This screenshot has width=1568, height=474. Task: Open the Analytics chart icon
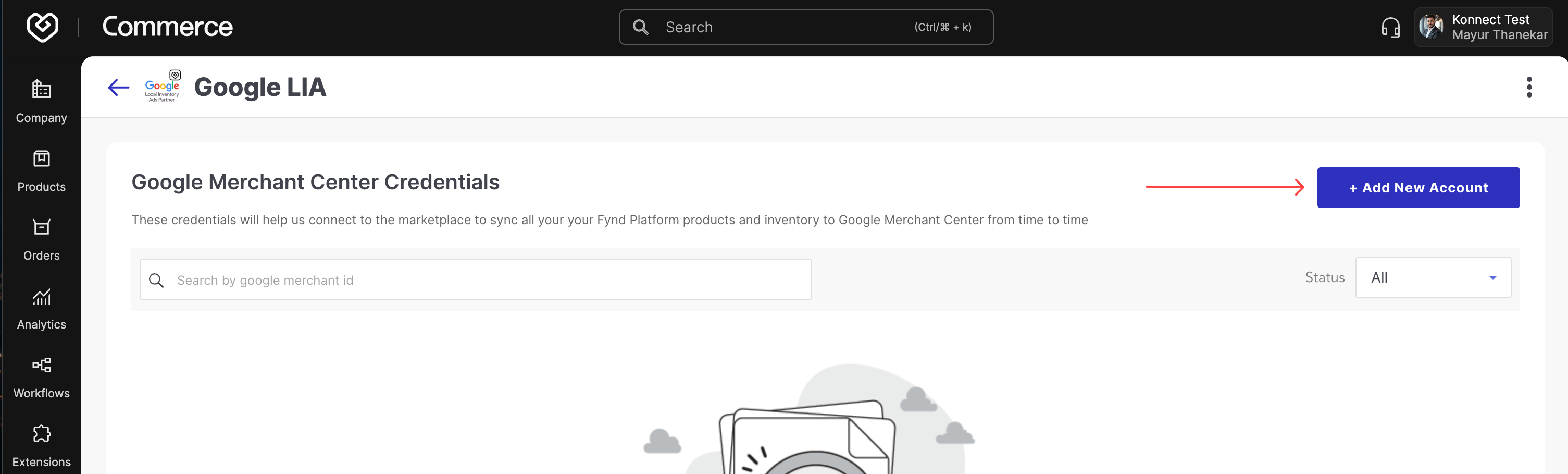click(x=41, y=297)
